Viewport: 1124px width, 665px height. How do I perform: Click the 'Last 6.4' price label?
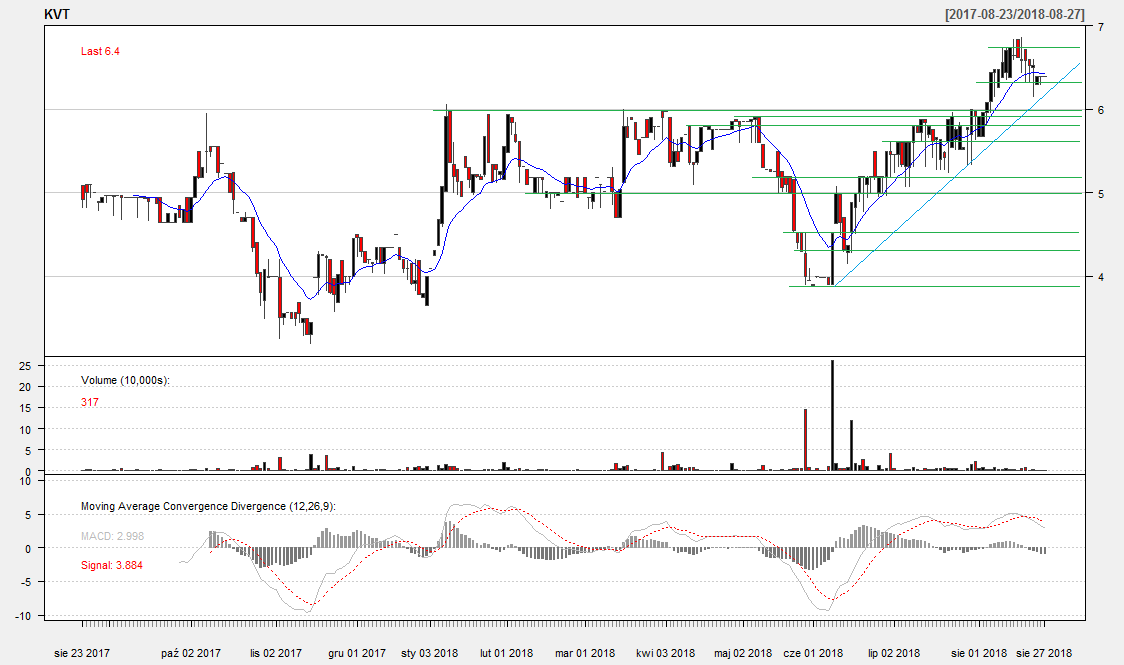click(x=100, y=51)
